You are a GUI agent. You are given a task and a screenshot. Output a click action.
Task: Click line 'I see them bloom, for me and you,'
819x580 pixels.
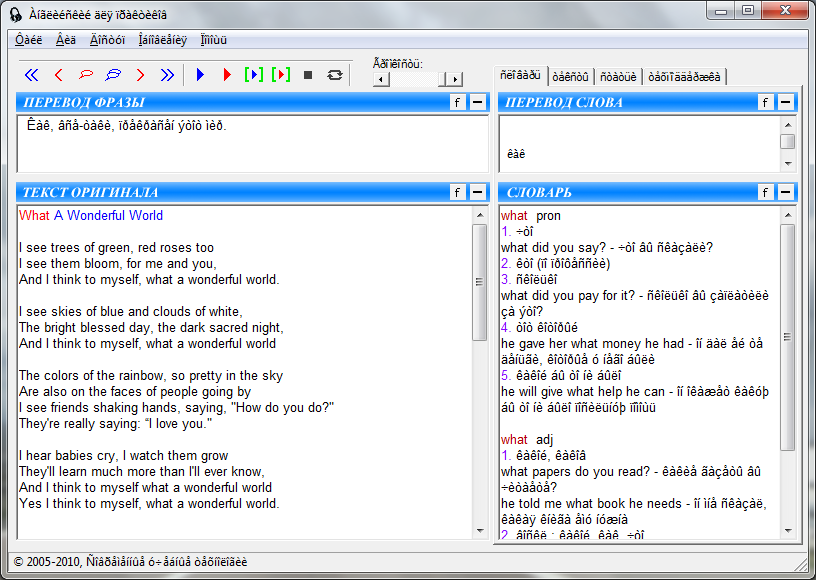click(118, 264)
